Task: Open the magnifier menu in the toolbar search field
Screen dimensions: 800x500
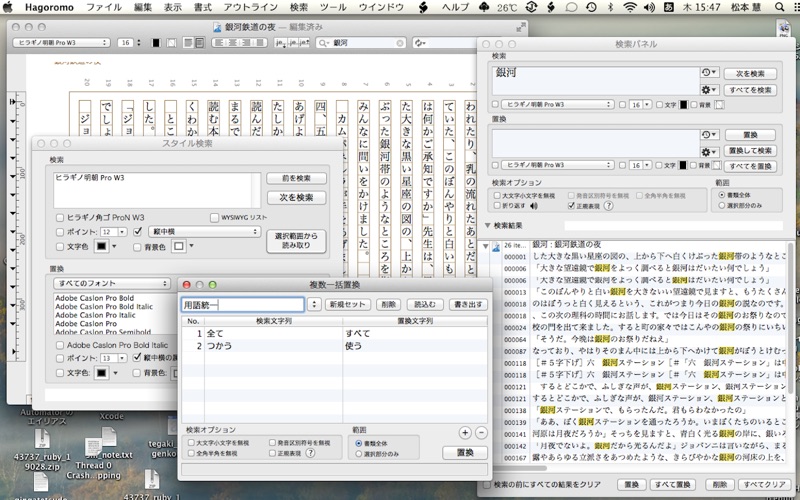Action: click(x=323, y=43)
